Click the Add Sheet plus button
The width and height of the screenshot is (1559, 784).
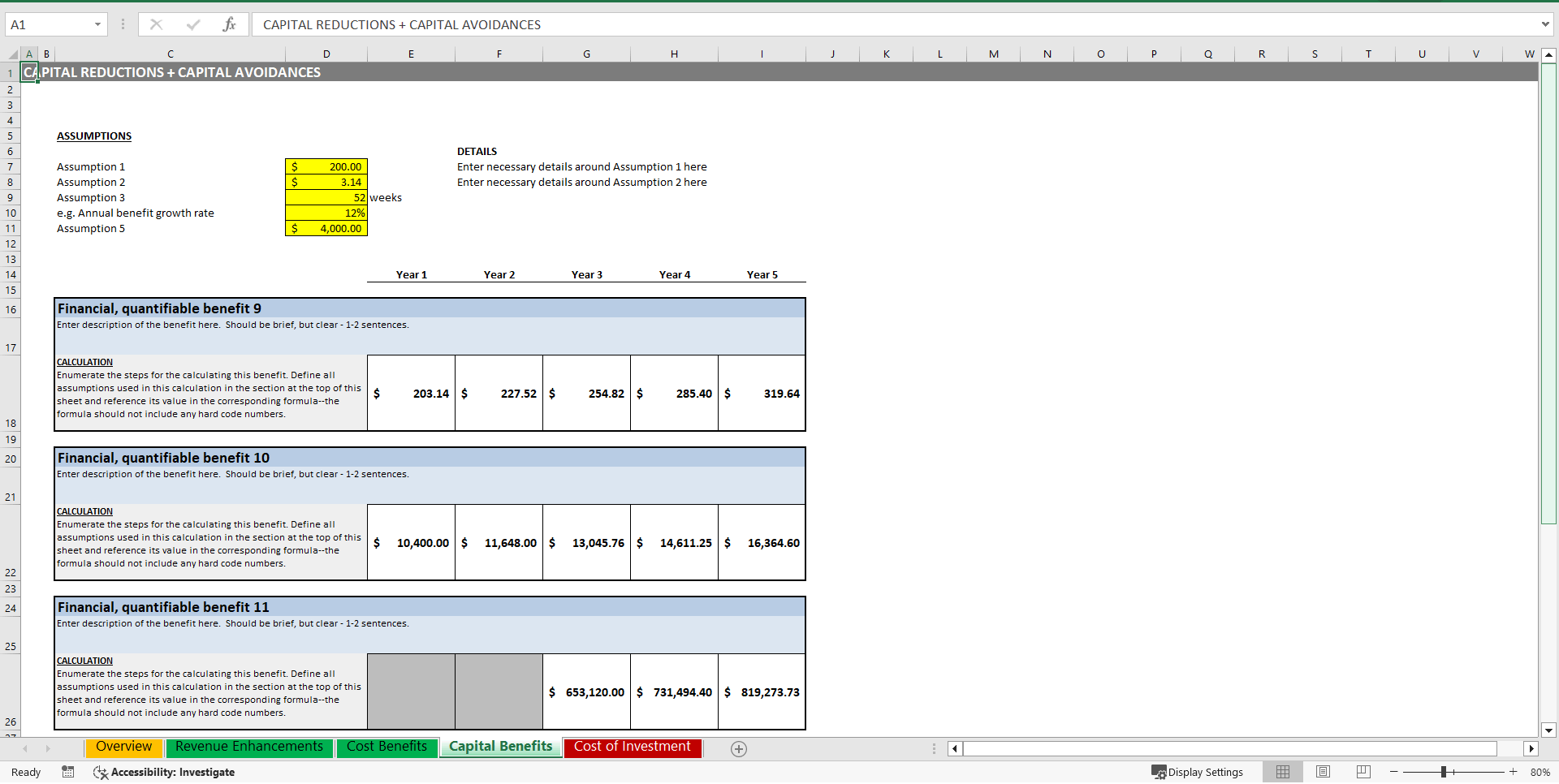[738, 748]
